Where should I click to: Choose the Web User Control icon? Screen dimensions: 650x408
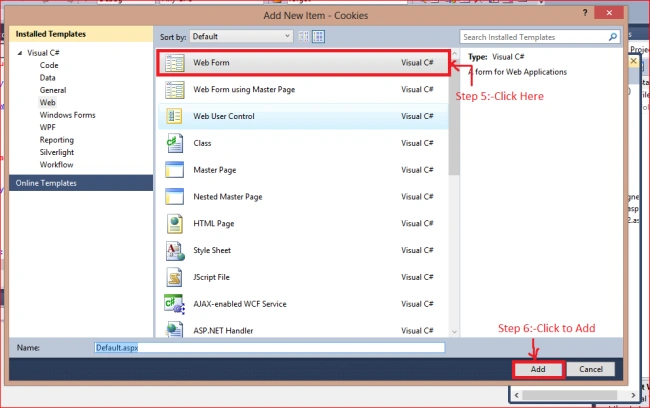click(x=175, y=116)
